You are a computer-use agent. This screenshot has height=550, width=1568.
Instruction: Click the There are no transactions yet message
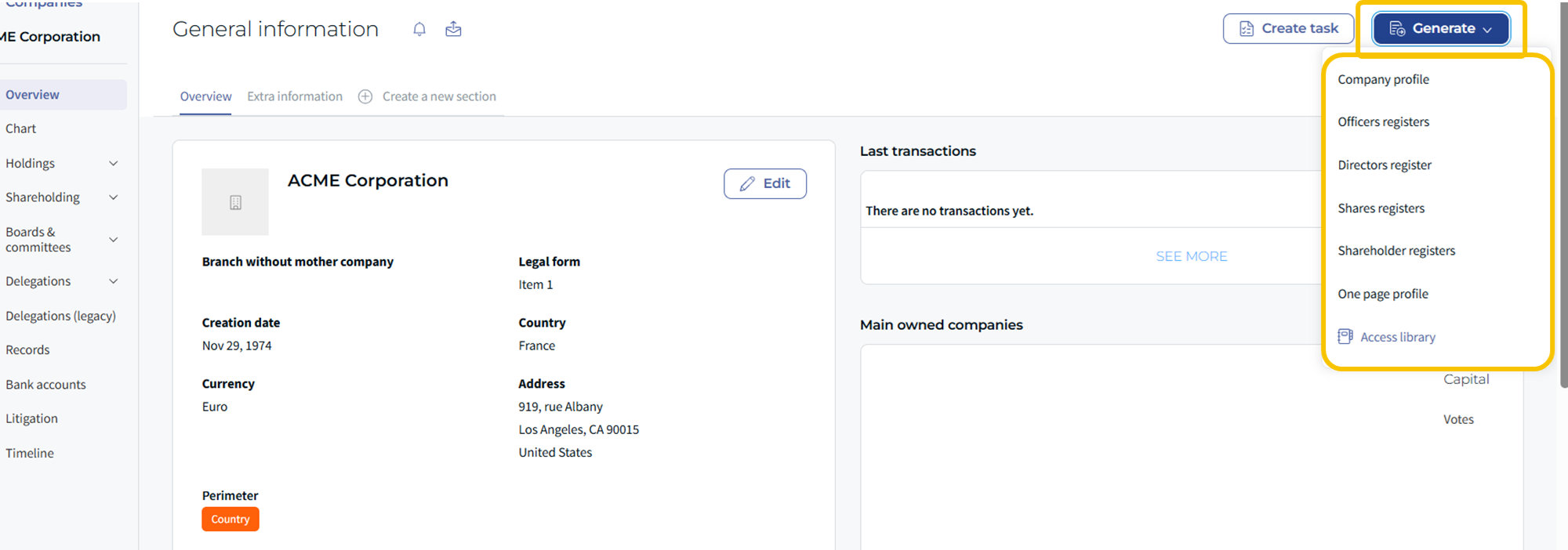[949, 211]
